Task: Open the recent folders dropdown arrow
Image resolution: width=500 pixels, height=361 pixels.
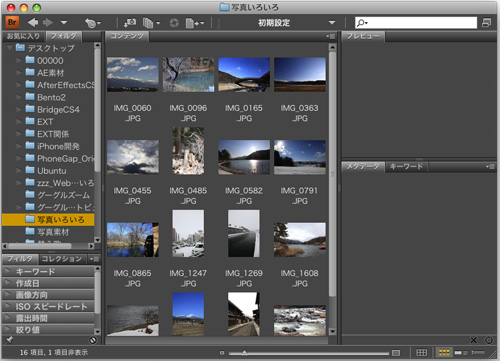Action: pyautogui.click(x=64, y=23)
